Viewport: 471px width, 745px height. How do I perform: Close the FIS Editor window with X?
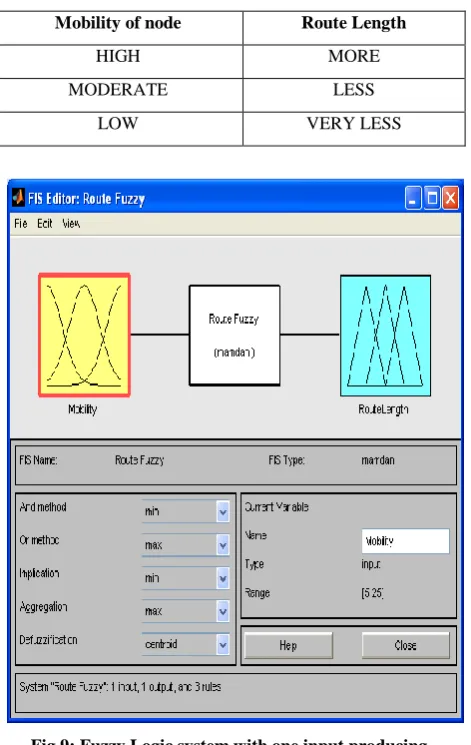(451, 198)
